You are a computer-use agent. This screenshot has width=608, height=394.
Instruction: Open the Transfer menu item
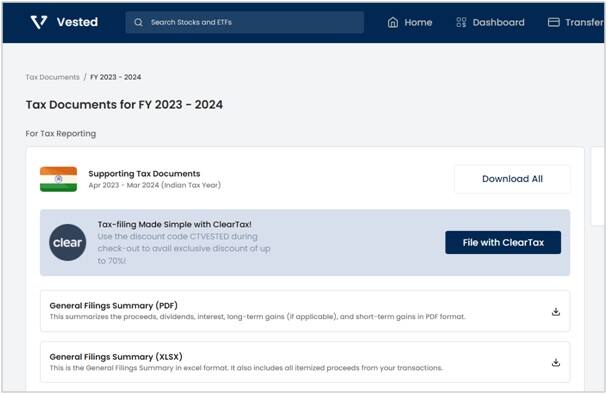point(575,22)
